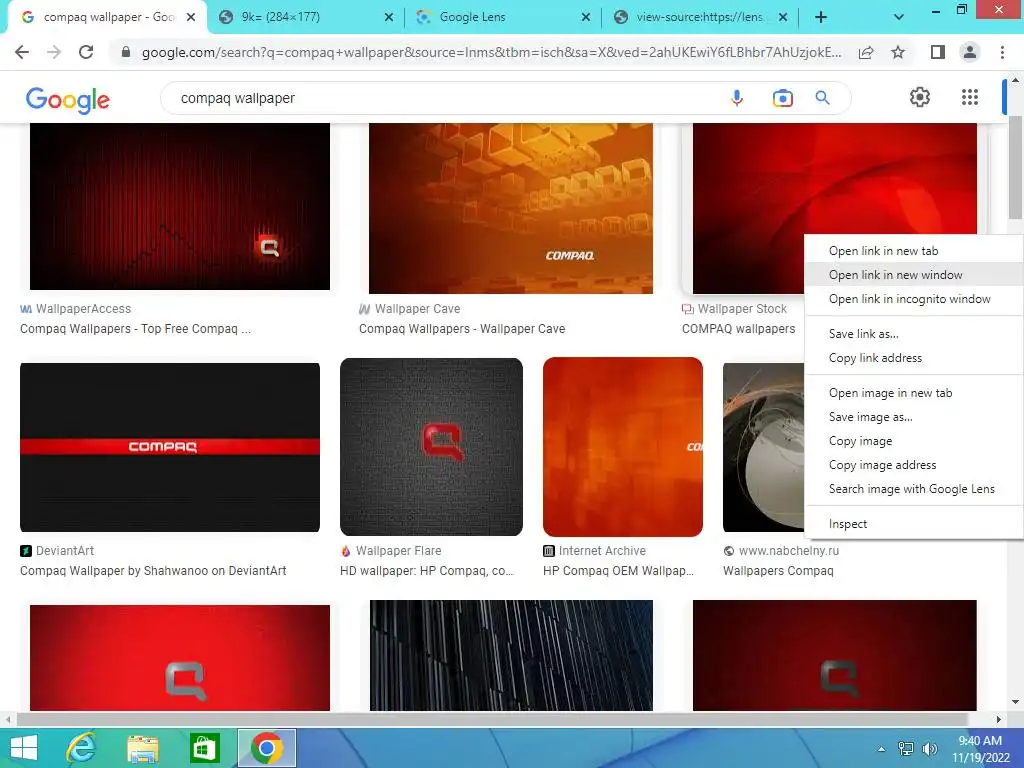Close the compaq wallpaper tab
1024x768 pixels.
click(191, 17)
